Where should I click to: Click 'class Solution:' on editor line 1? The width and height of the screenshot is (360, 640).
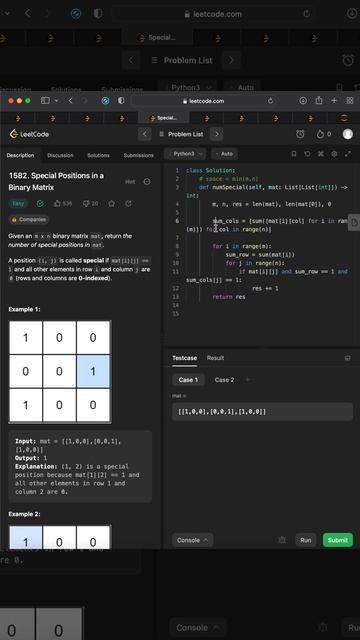[x=211, y=170]
